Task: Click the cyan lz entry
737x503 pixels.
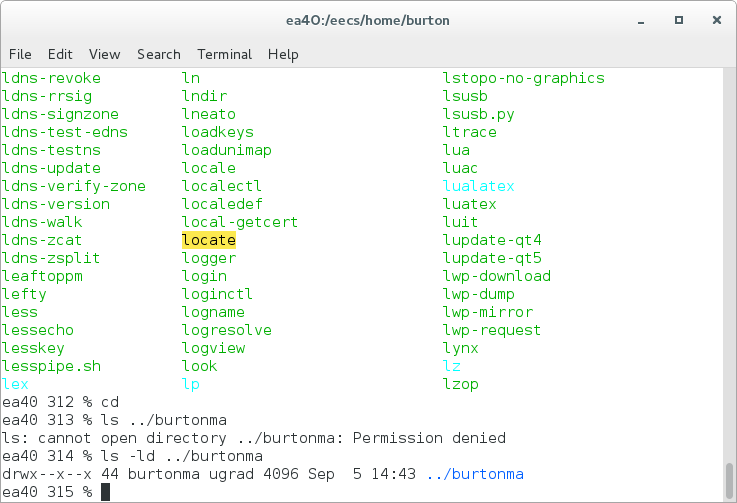Action: pyautogui.click(x=452, y=366)
